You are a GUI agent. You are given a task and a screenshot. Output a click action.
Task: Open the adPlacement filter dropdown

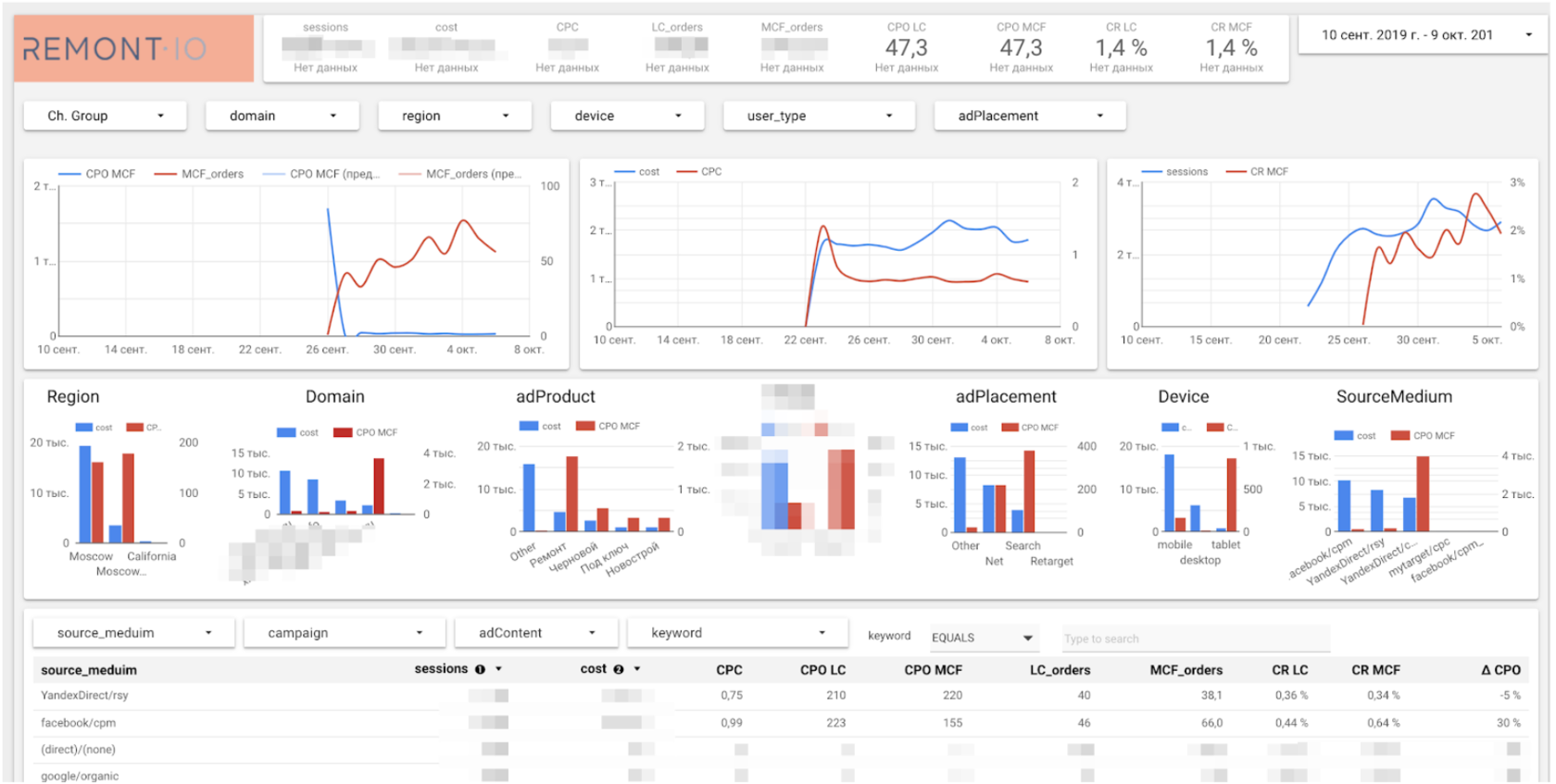coord(1030,116)
